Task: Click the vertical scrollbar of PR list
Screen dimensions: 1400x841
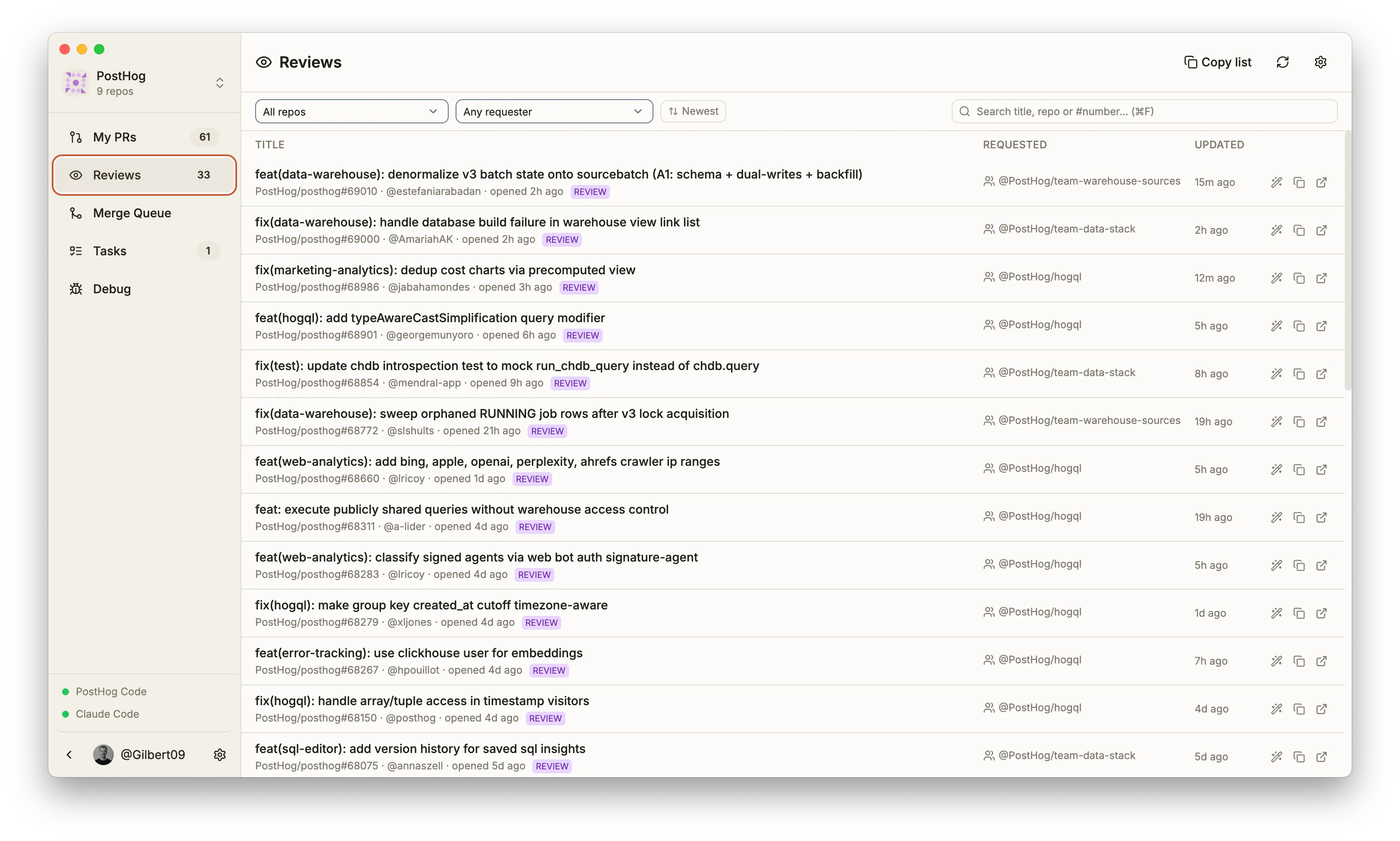Action: (1347, 260)
